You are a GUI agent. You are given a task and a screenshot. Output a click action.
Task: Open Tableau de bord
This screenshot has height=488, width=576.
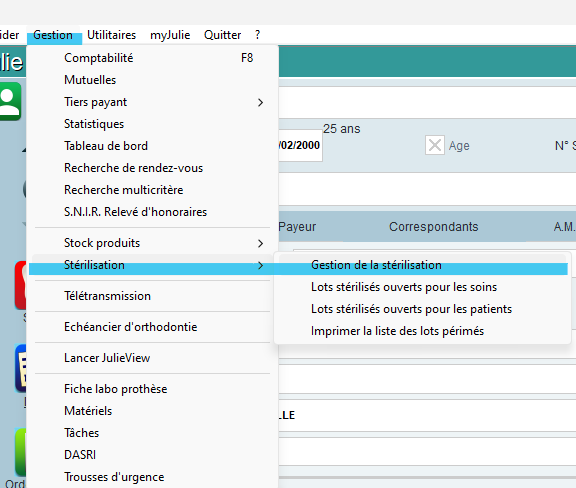pyautogui.click(x=153, y=146)
